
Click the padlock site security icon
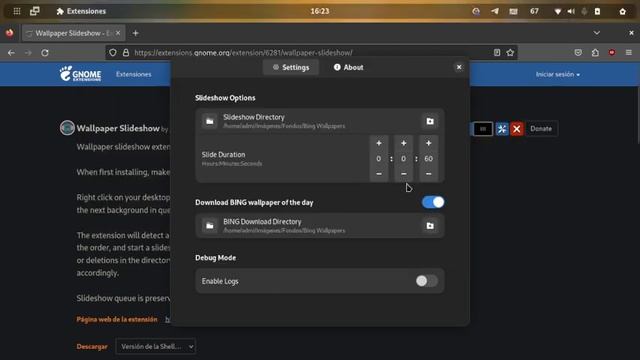pyautogui.click(x=126, y=53)
